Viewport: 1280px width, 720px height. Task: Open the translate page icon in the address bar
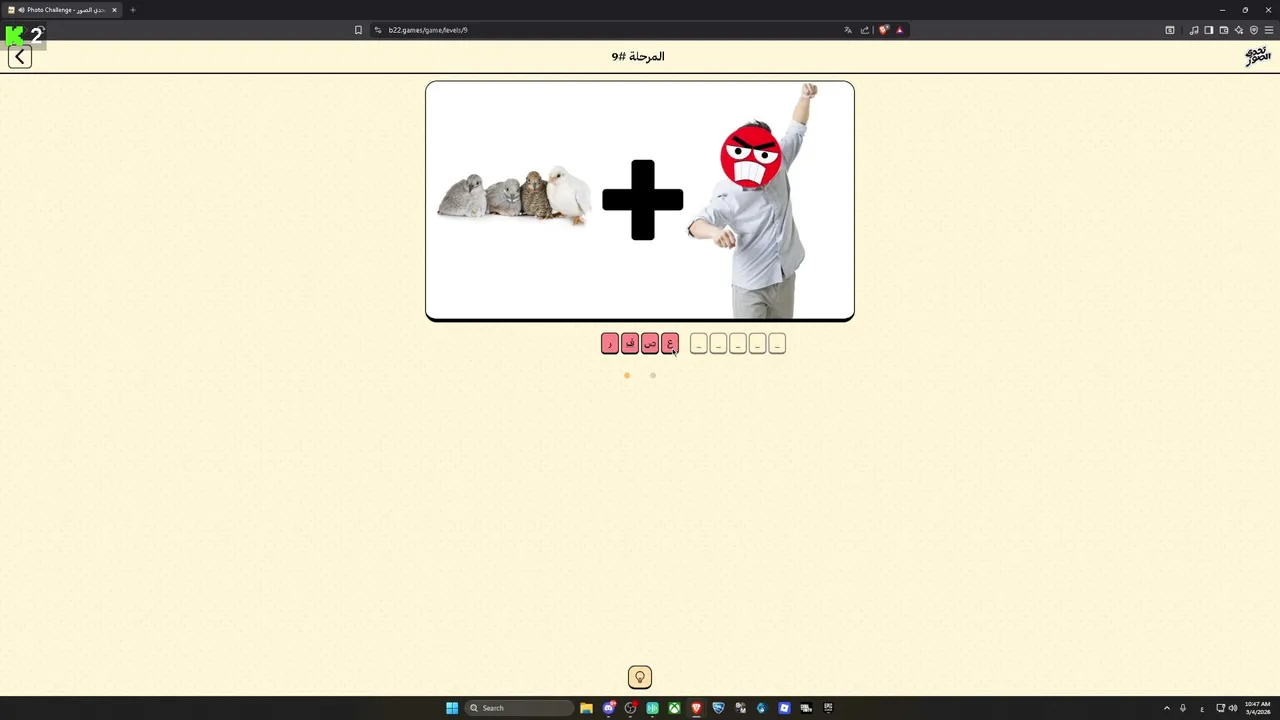click(x=848, y=30)
